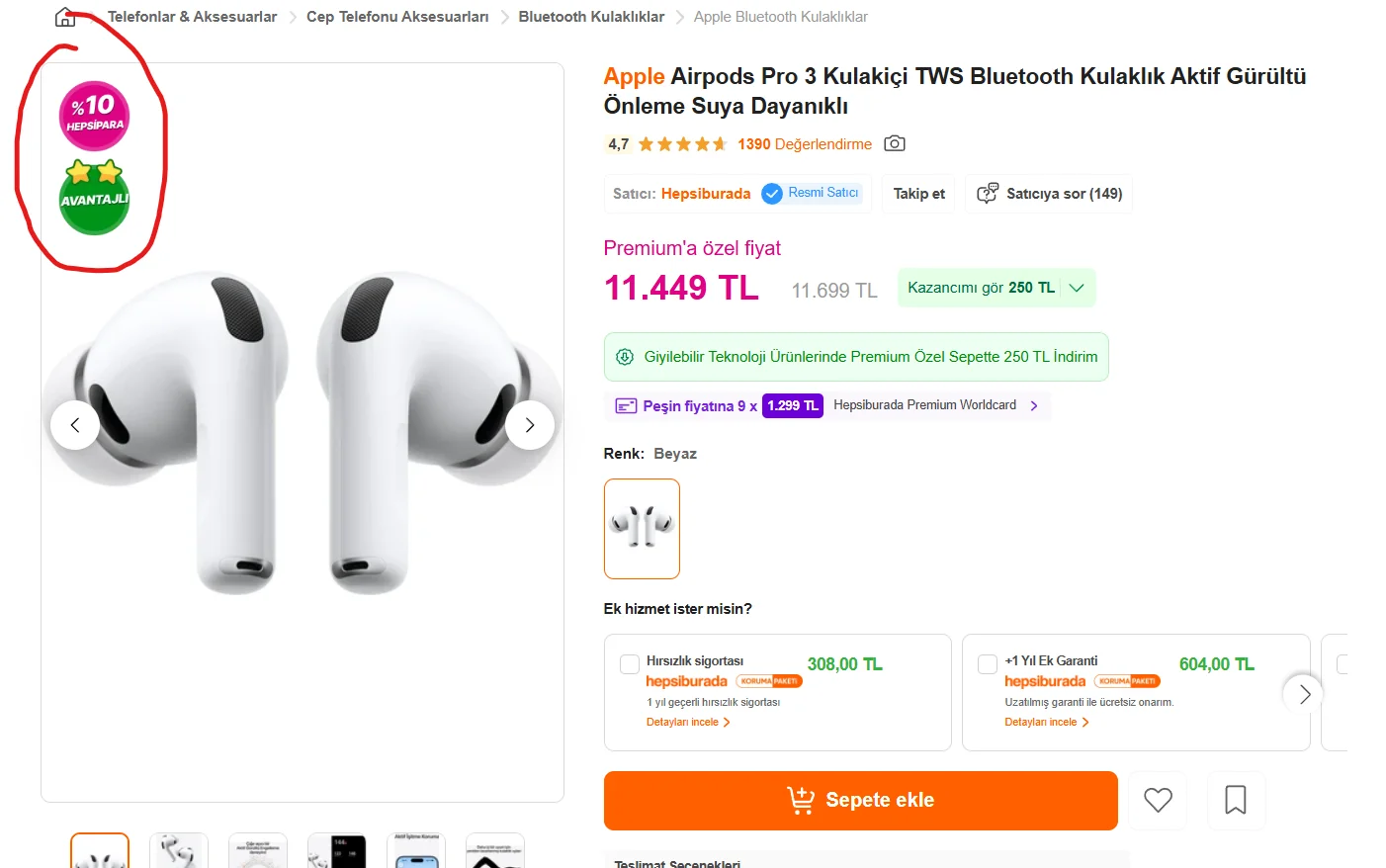Image resolution: width=1386 pixels, height=868 pixels.
Task: Show previous product image arrow
Action: pos(75,425)
